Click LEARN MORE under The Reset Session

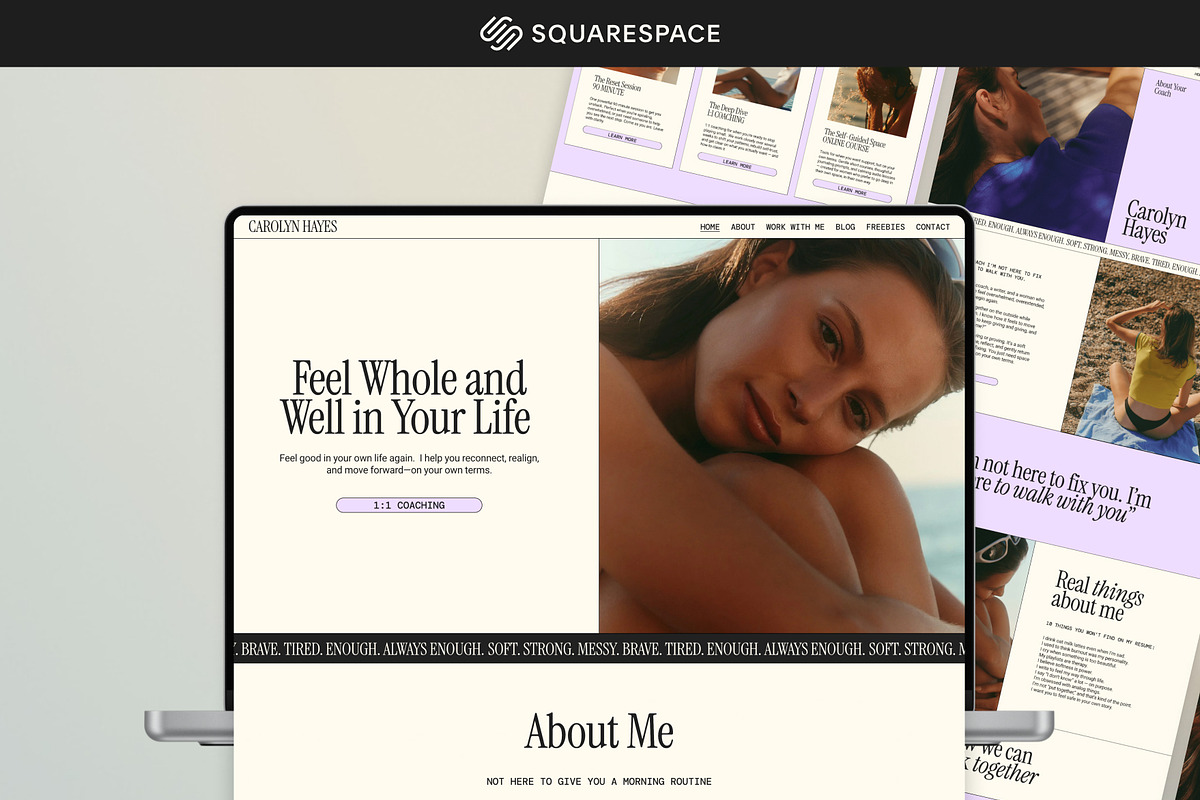622,140
